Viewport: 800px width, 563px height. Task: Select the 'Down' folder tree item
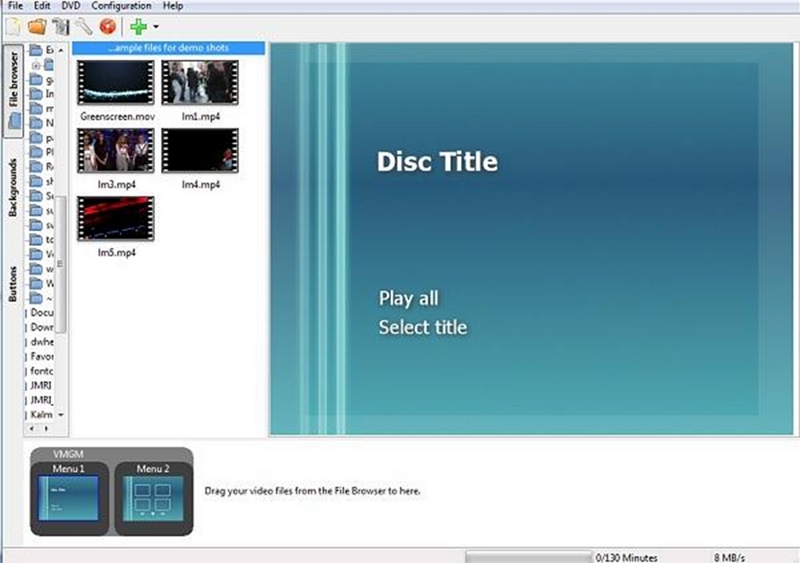pos(41,327)
